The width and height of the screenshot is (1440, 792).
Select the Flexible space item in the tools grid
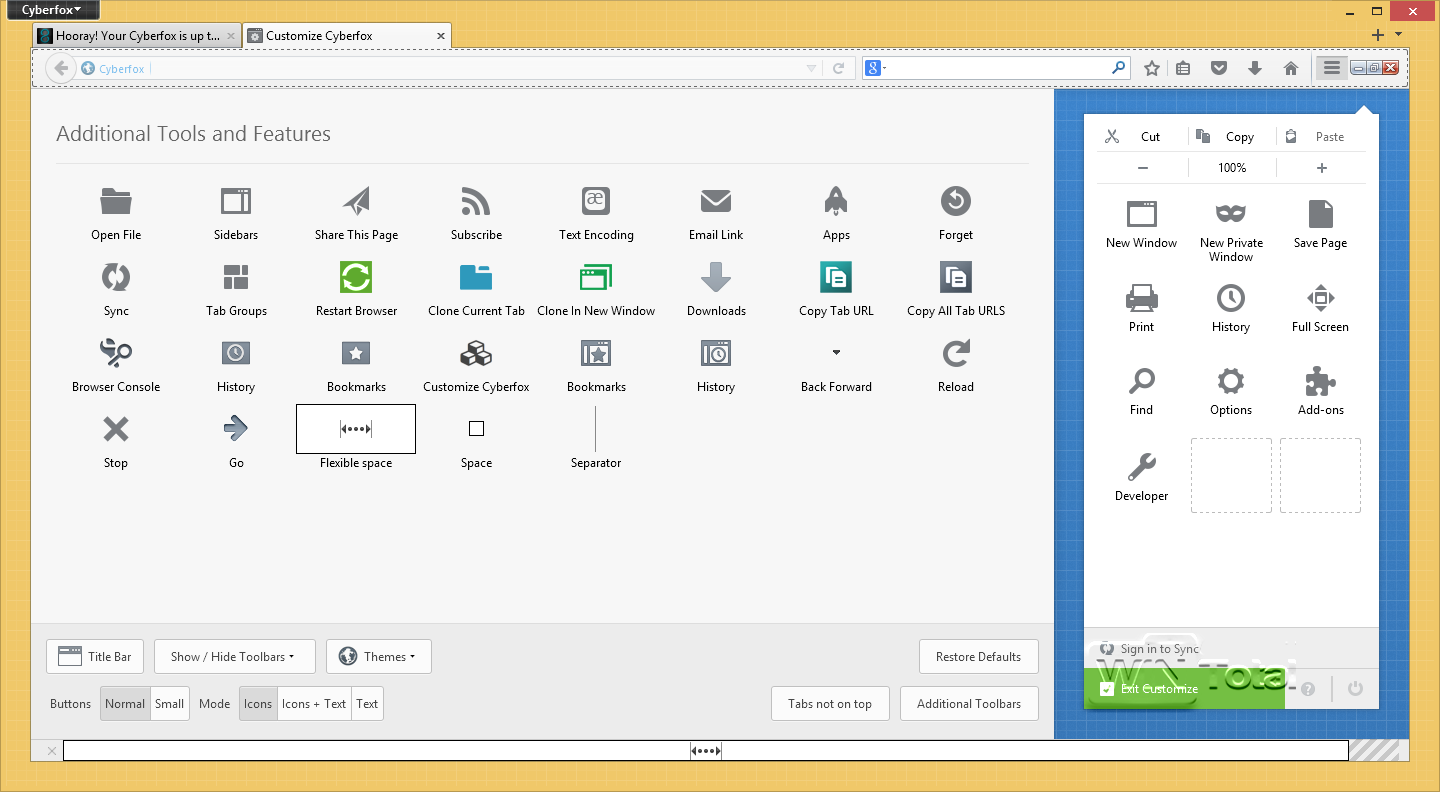pos(356,429)
